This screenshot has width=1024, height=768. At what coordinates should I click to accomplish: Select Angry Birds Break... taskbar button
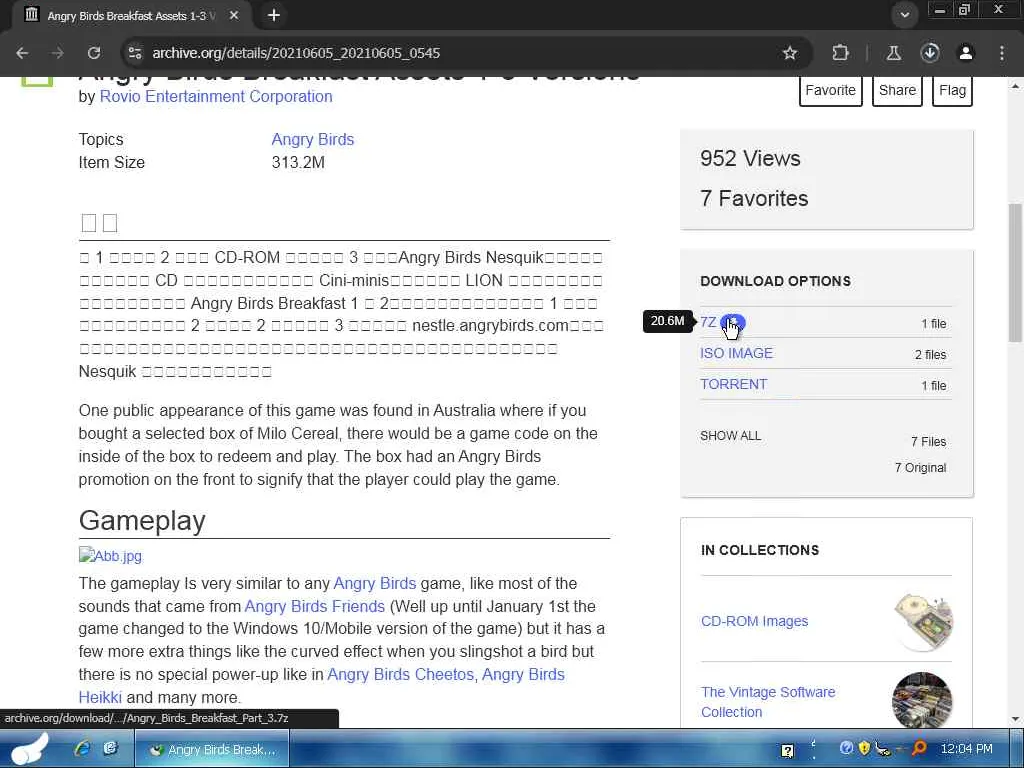coord(212,750)
